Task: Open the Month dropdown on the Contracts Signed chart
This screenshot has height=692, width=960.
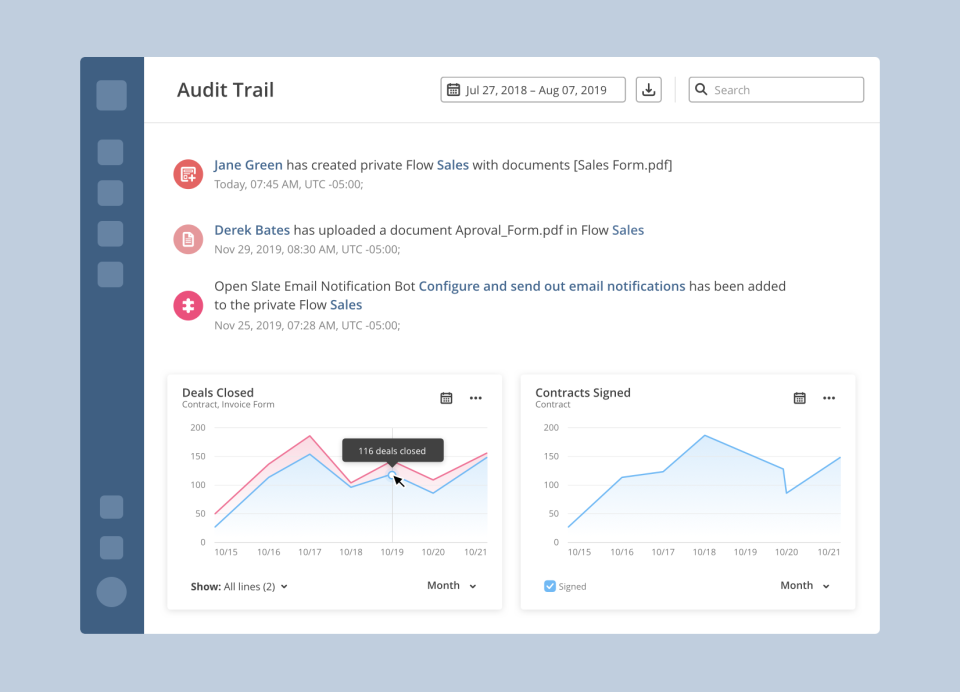Action: coord(804,585)
